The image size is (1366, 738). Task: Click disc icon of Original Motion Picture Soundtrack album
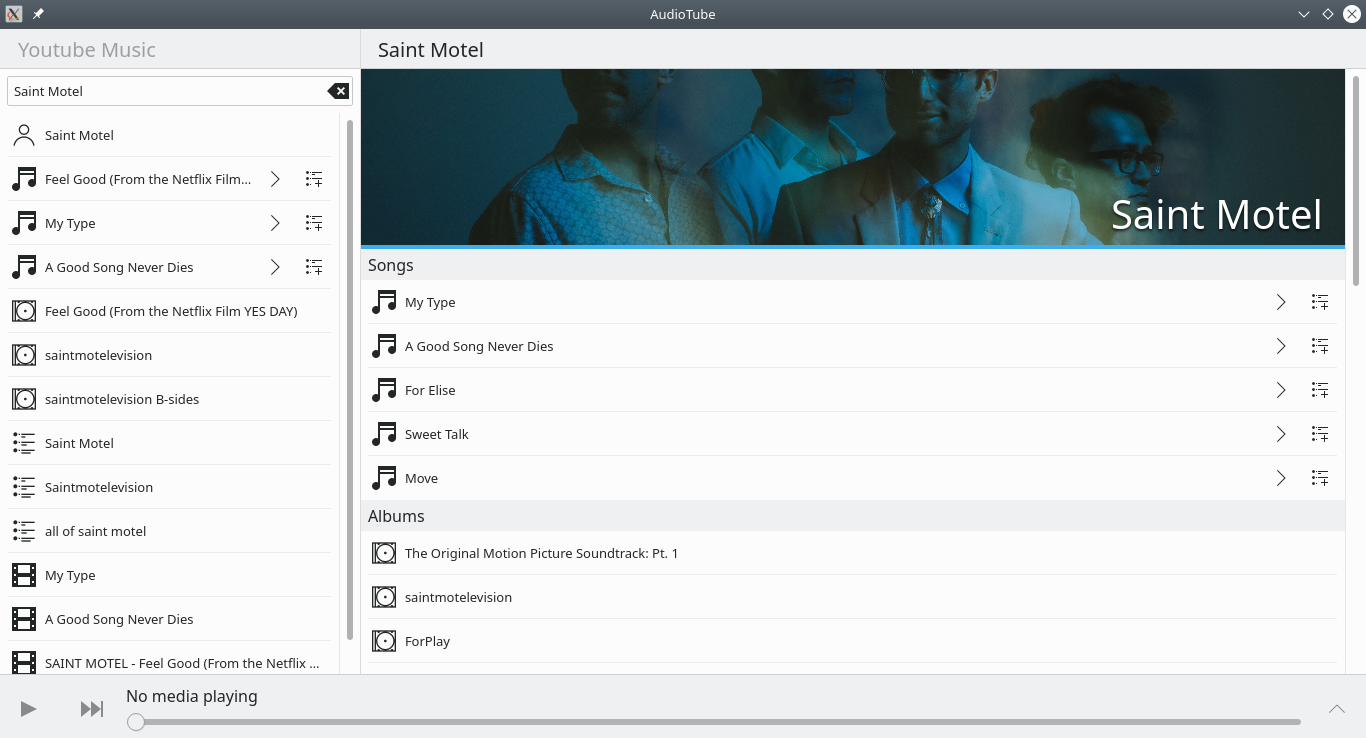[x=384, y=553]
